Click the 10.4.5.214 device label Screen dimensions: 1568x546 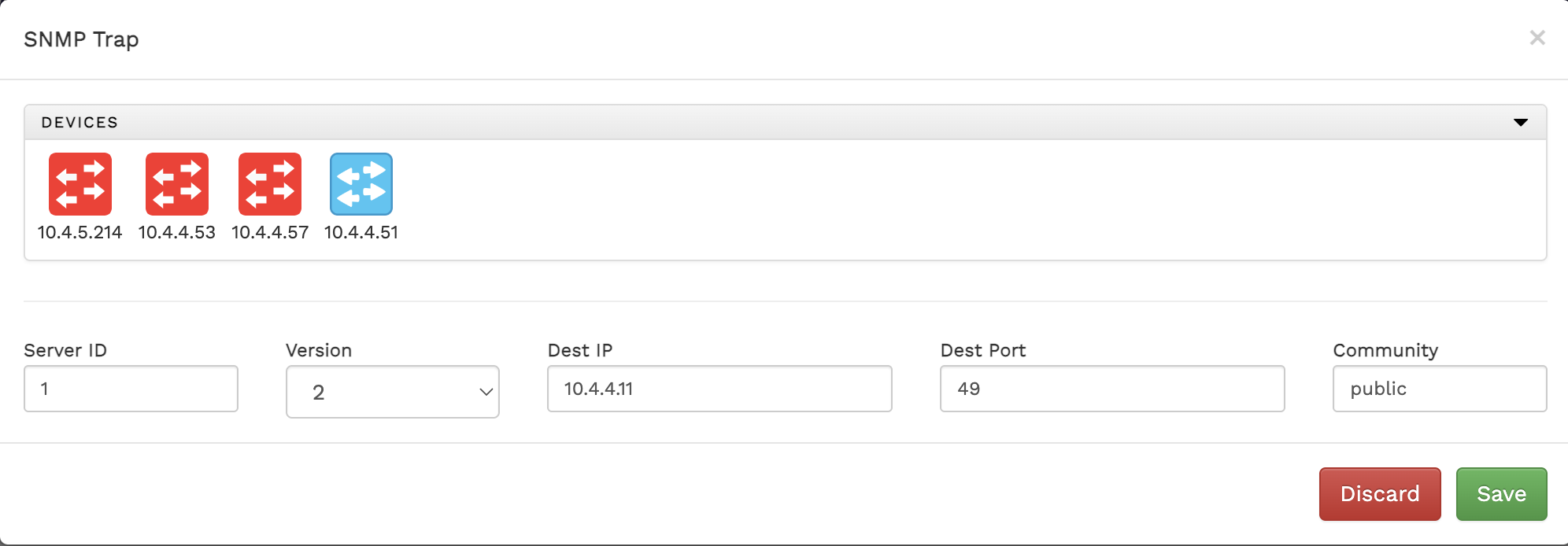pos(80,233)
